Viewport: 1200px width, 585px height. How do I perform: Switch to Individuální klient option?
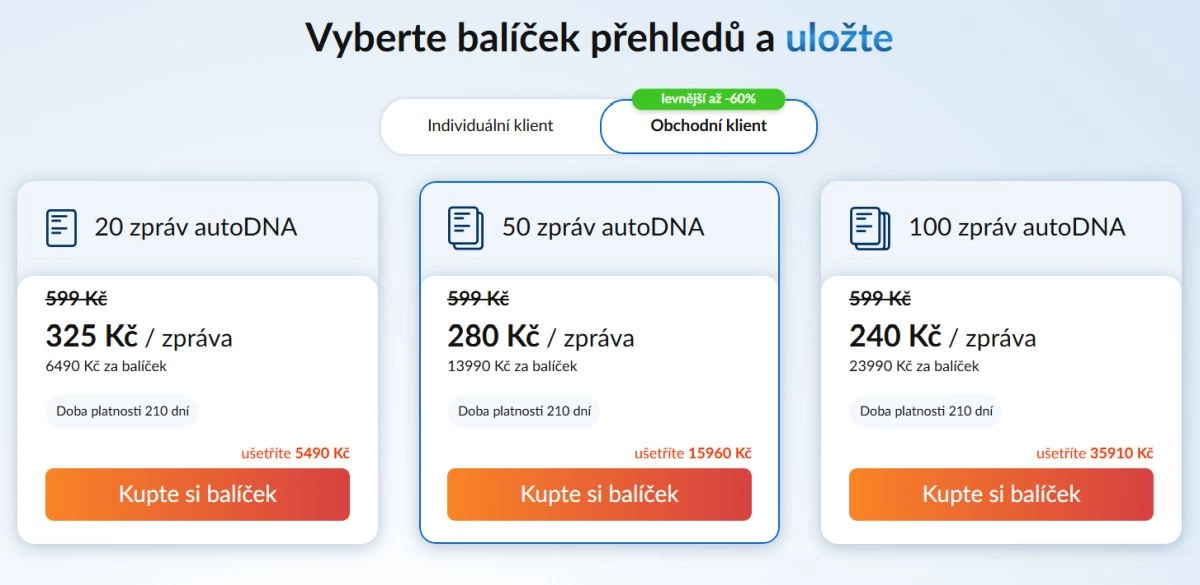[x=490, y=126]
